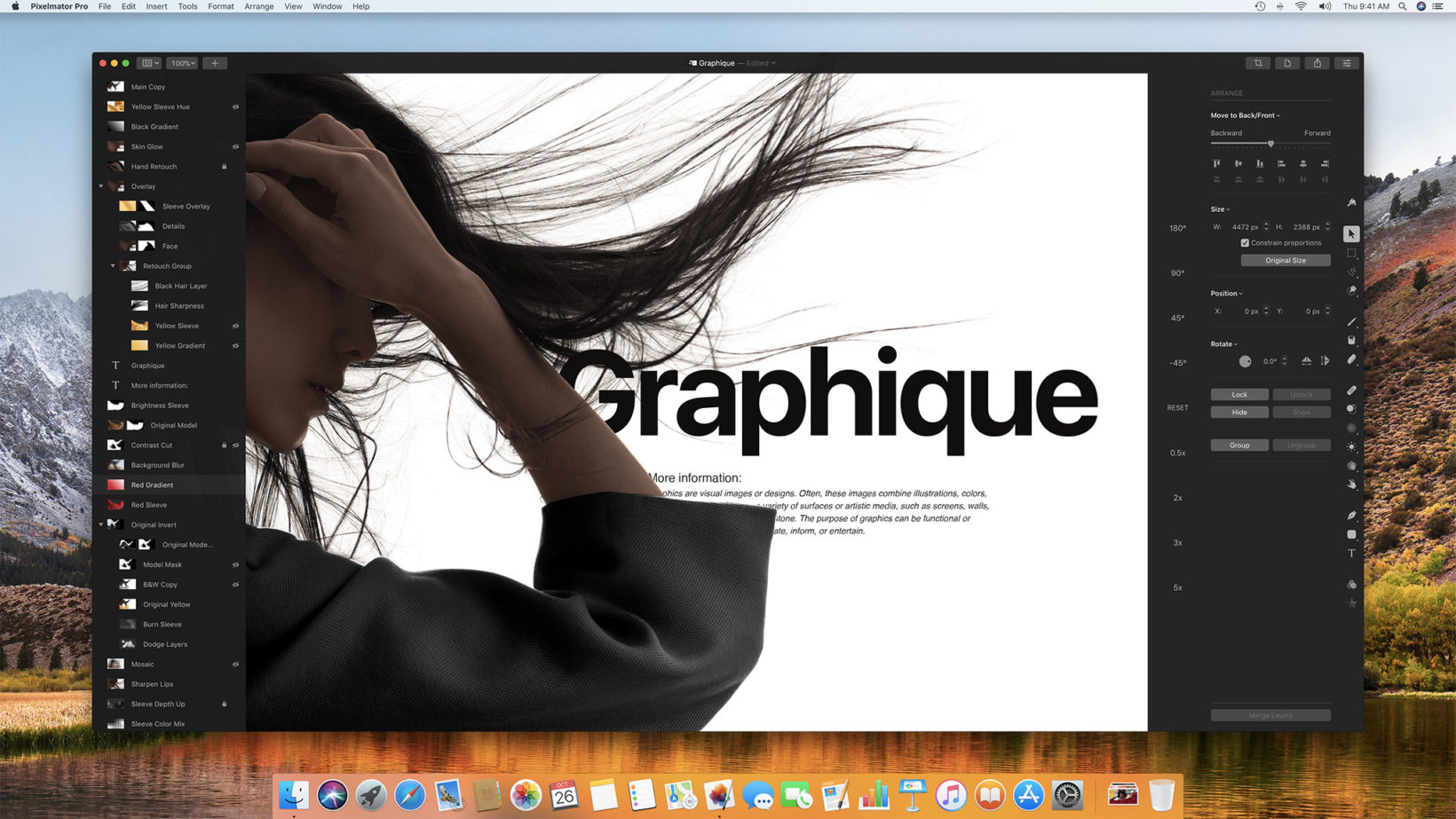Open the Arrange menu in the menu bar
The image size is (1456, 819).
[x=258, y=6]
